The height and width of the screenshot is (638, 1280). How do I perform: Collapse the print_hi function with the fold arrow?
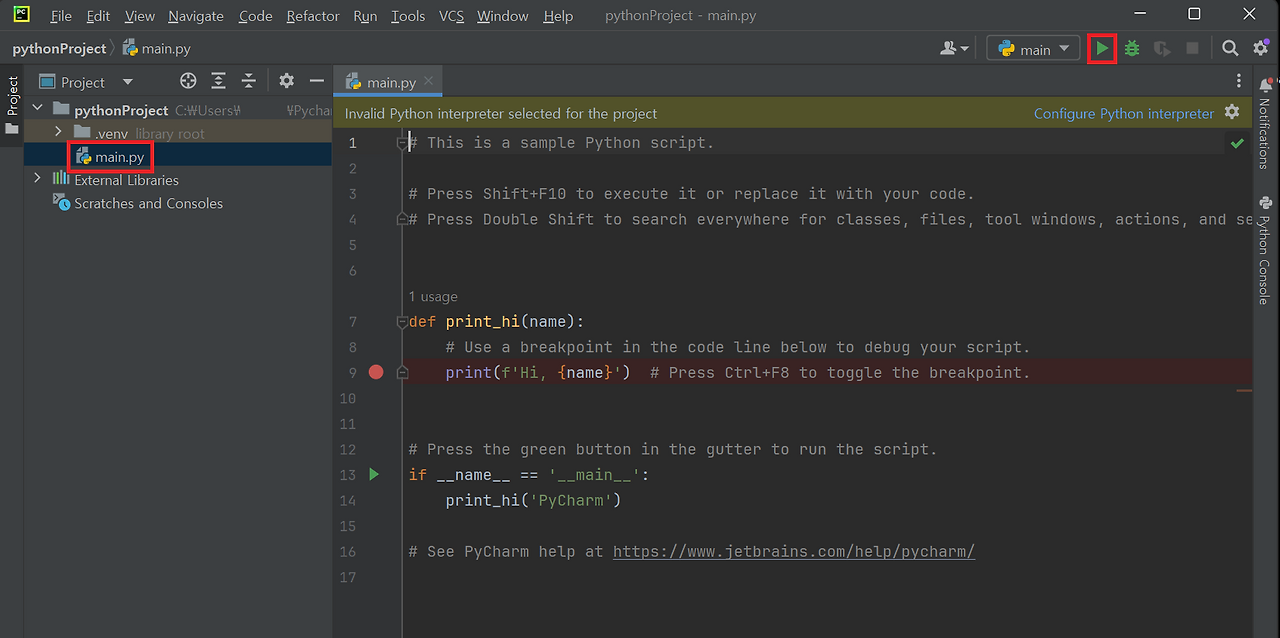(402, 321)
